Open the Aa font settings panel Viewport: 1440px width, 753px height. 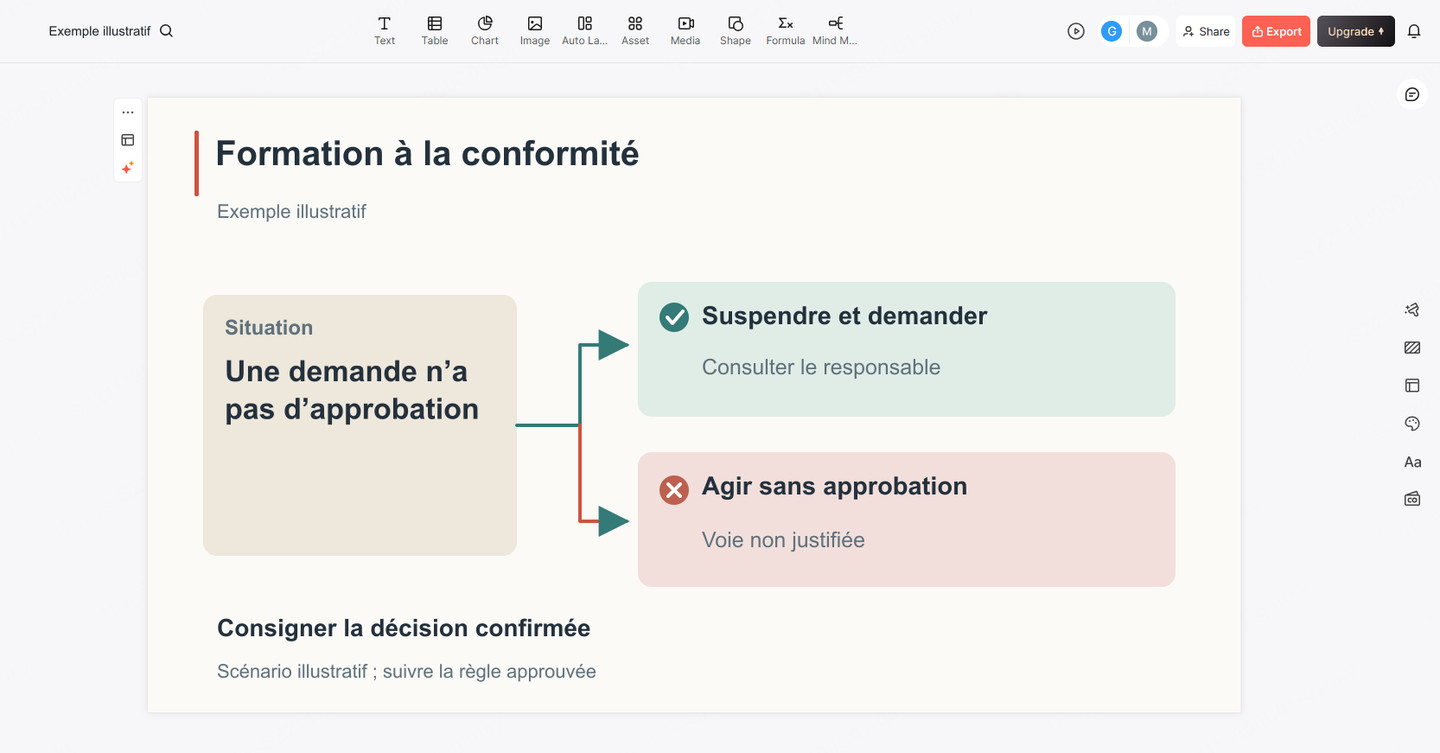click(x=1412, y=462)
